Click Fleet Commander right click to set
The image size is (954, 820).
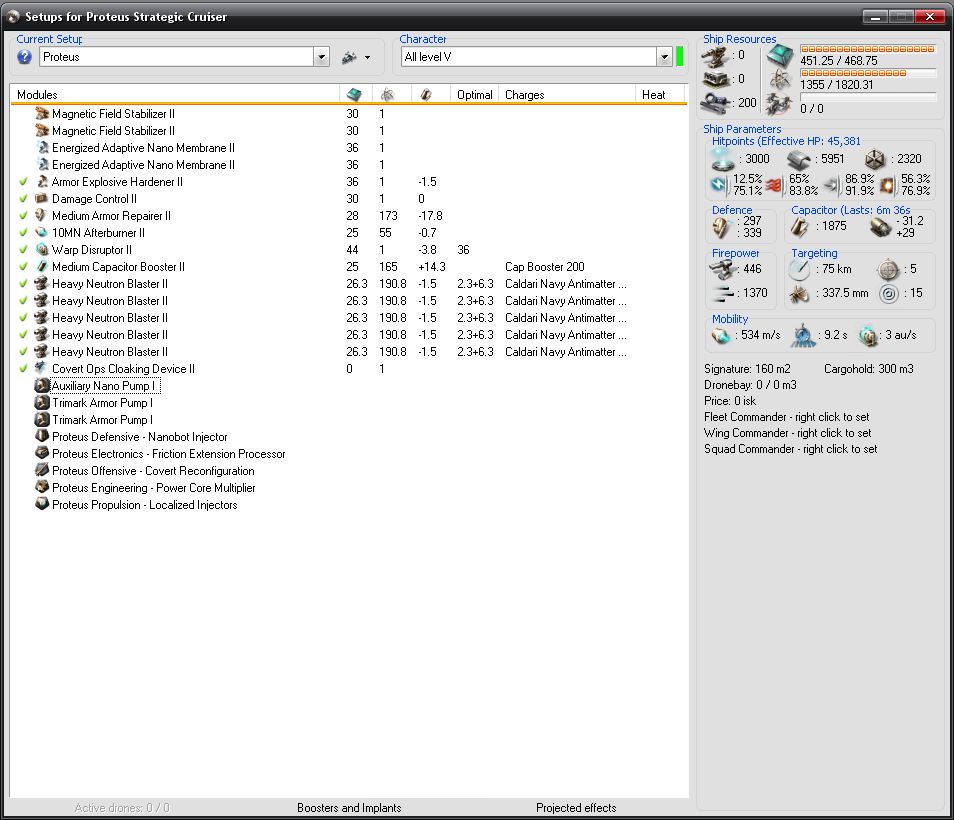click(787, 417)
